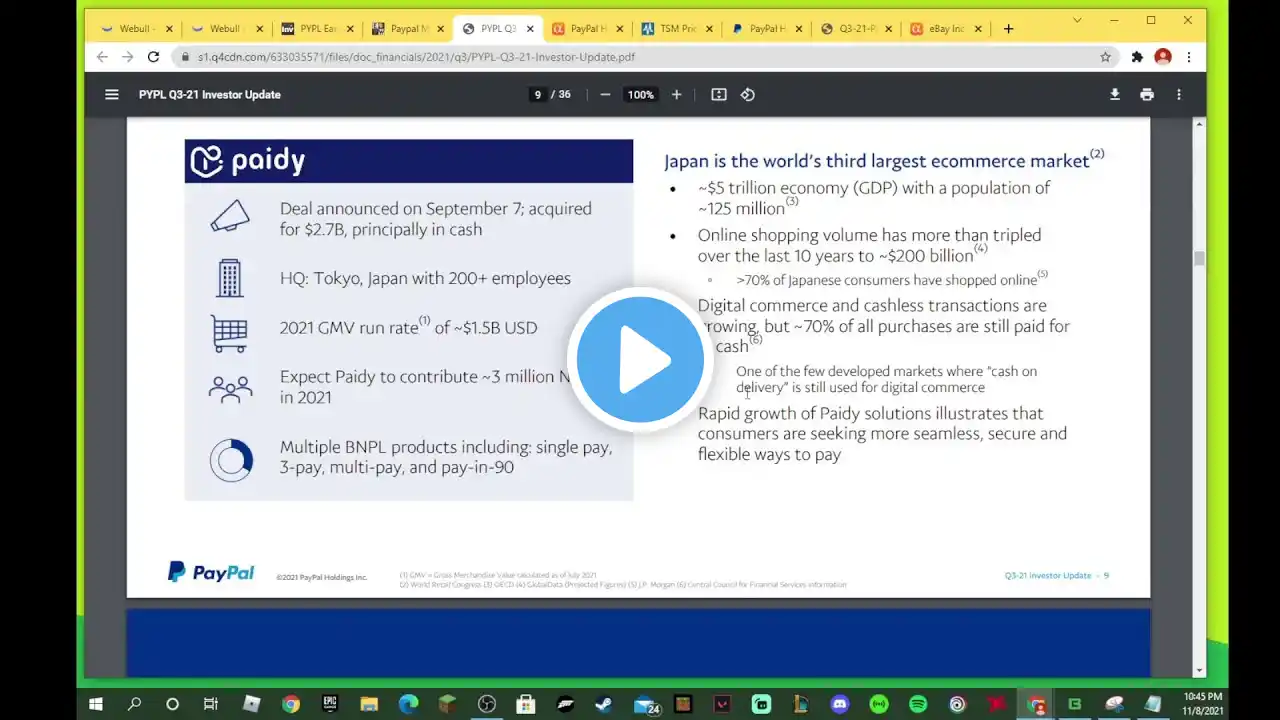The image size is (1280, 720).
Task: Open the PDF viewer more actions menu
Action: pos(1179,95)
